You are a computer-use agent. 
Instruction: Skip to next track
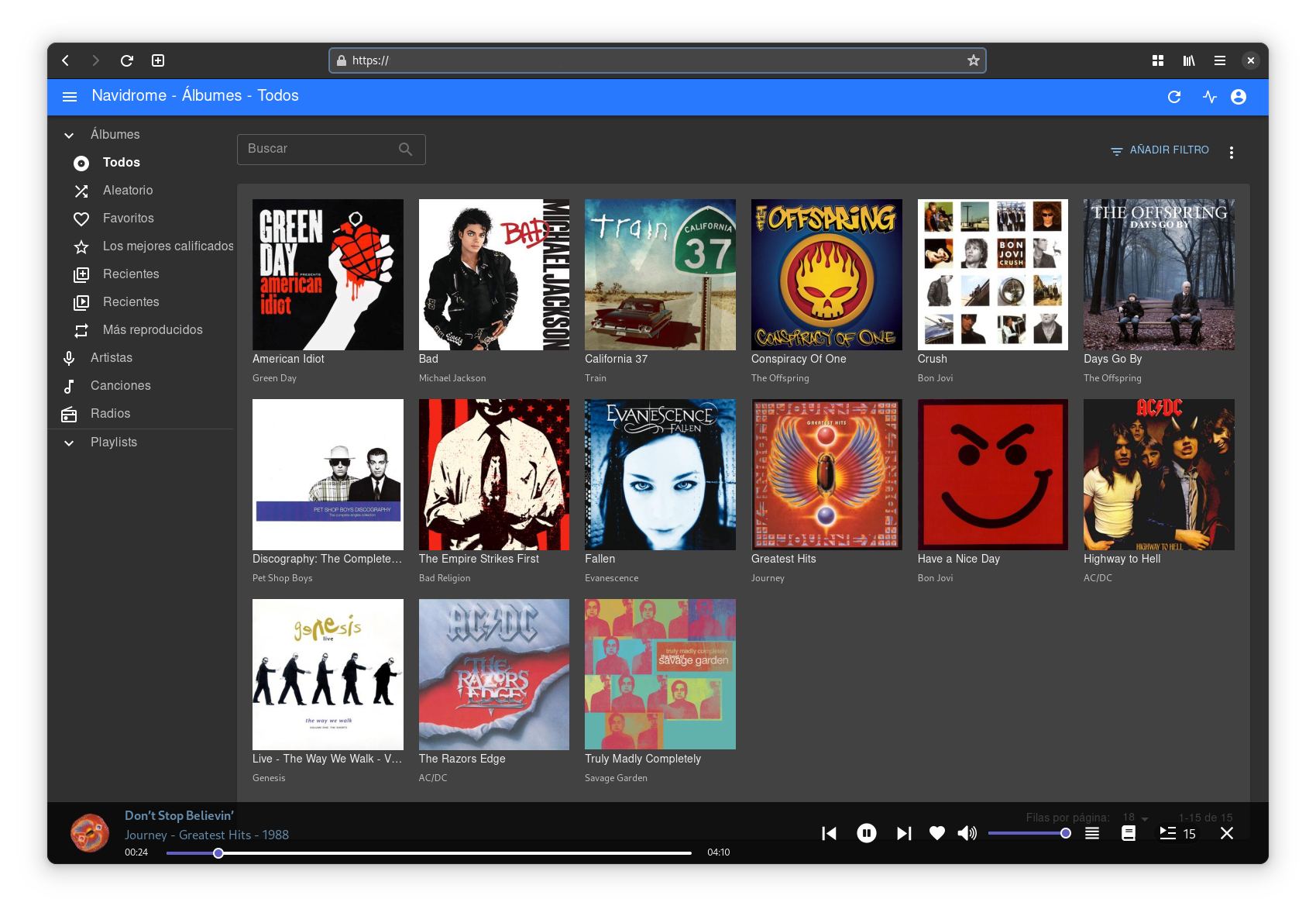(x=904, y=833)
